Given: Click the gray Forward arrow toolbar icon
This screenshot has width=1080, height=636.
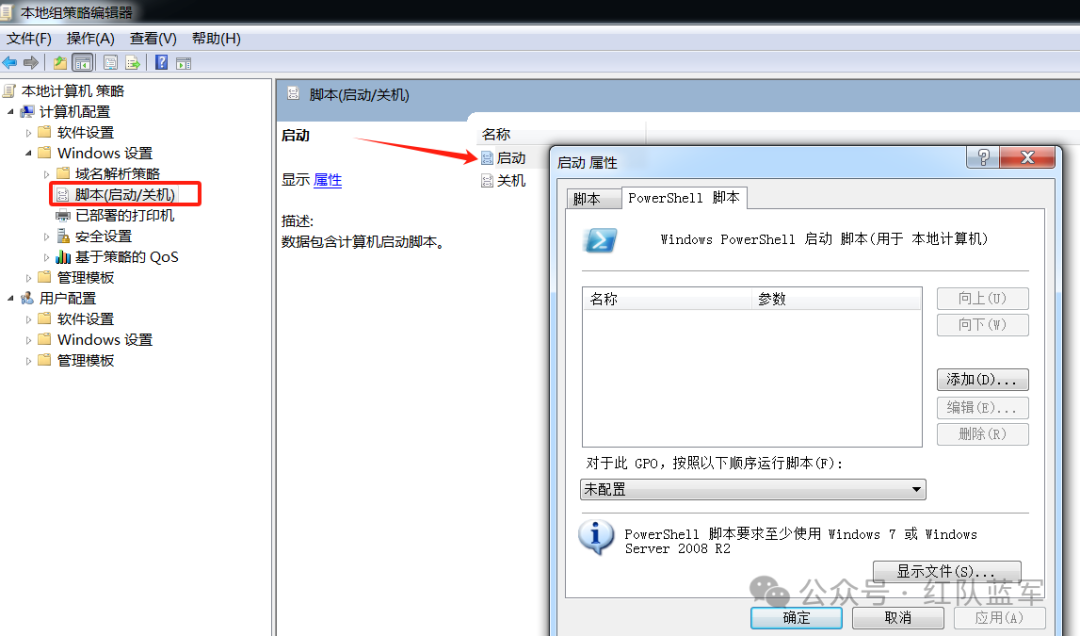Looking at the screenshot, I should tap(31, 63).
